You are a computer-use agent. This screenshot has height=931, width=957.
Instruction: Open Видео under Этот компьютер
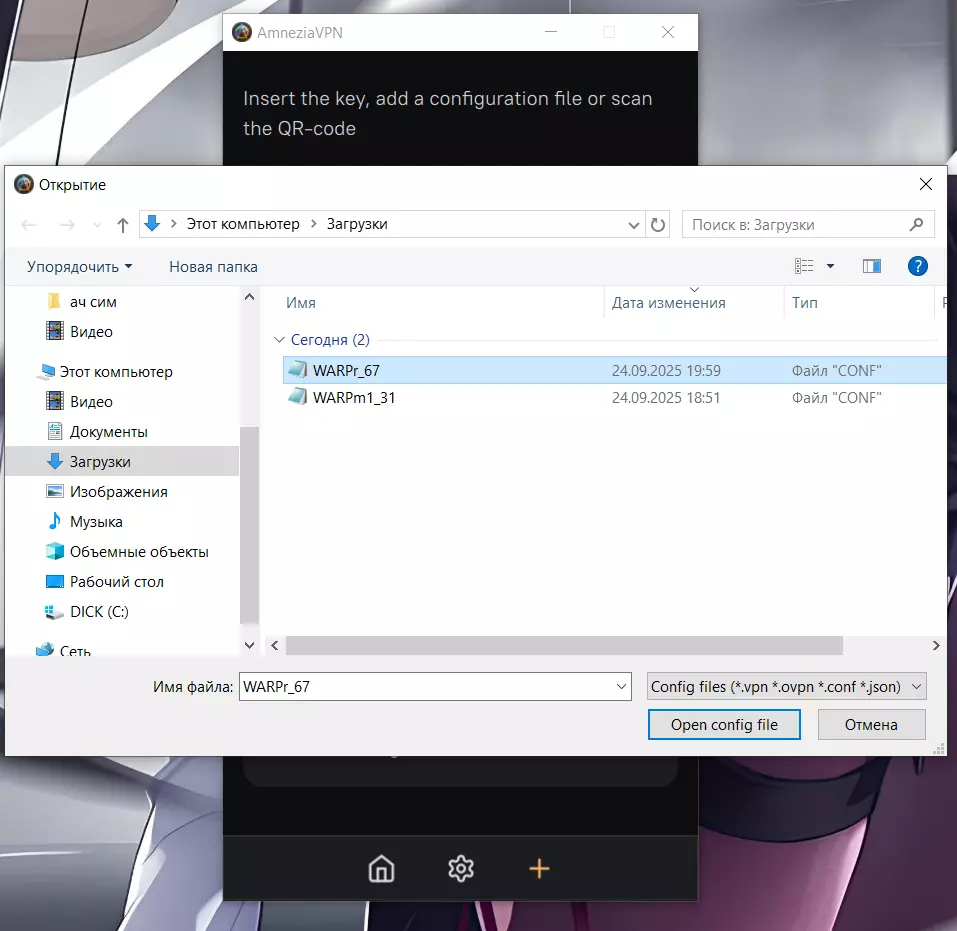(x=91, y=402)
